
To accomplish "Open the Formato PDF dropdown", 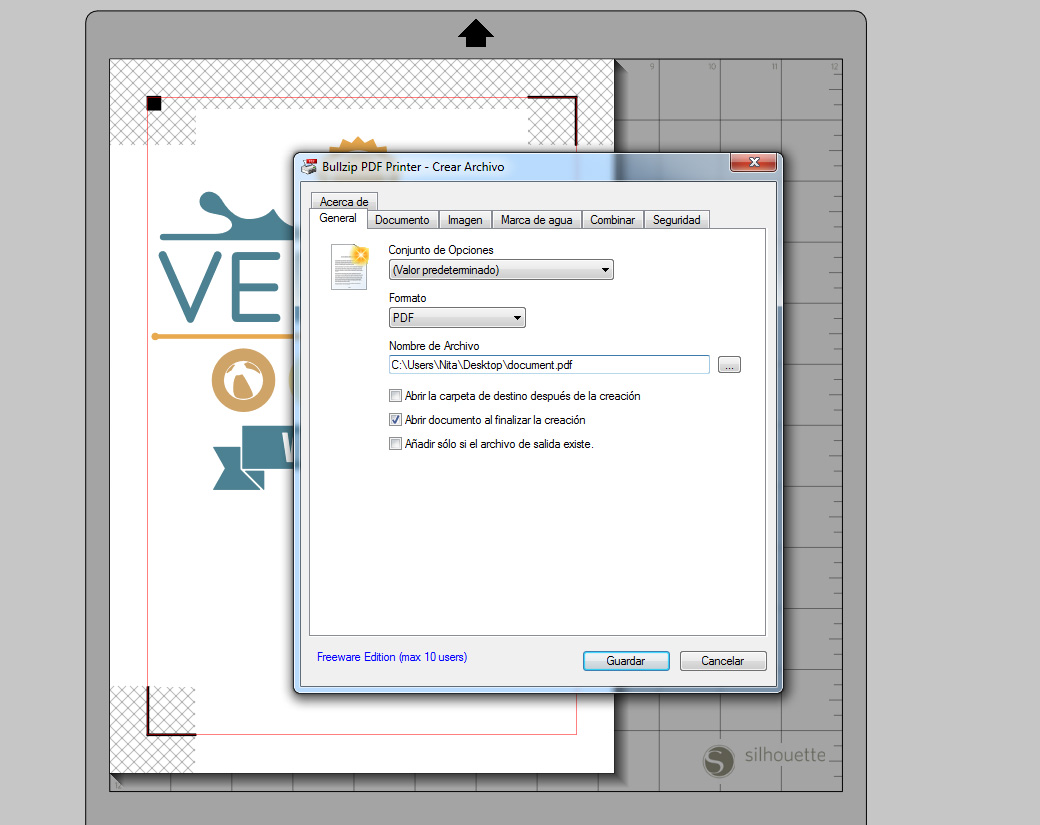I will 457,318.
